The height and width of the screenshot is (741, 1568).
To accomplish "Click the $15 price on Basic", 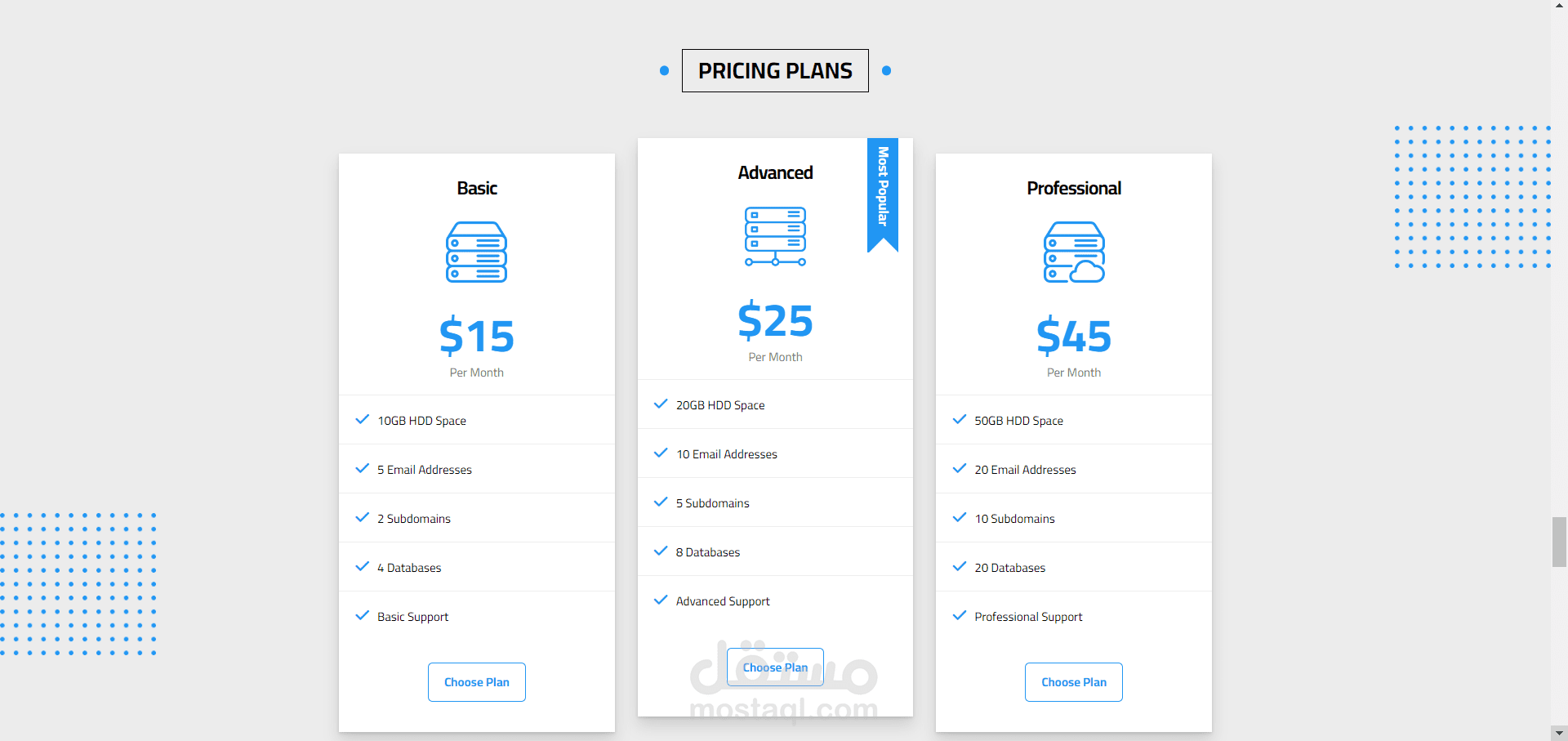I will click(x=477, y=336).
